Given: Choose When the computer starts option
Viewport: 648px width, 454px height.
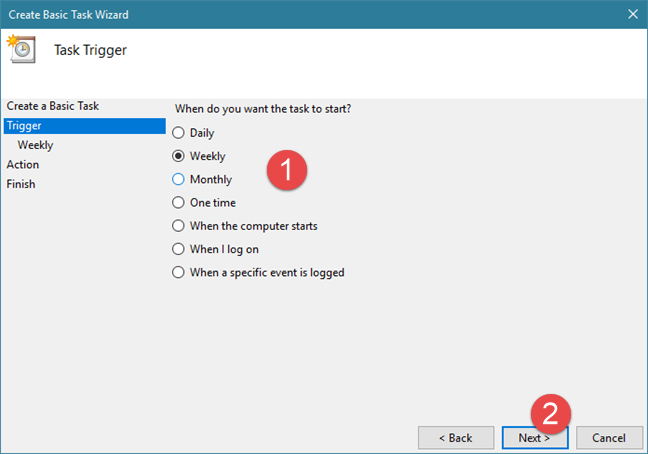Looking at the screenshot, I should tap(179, 226).
